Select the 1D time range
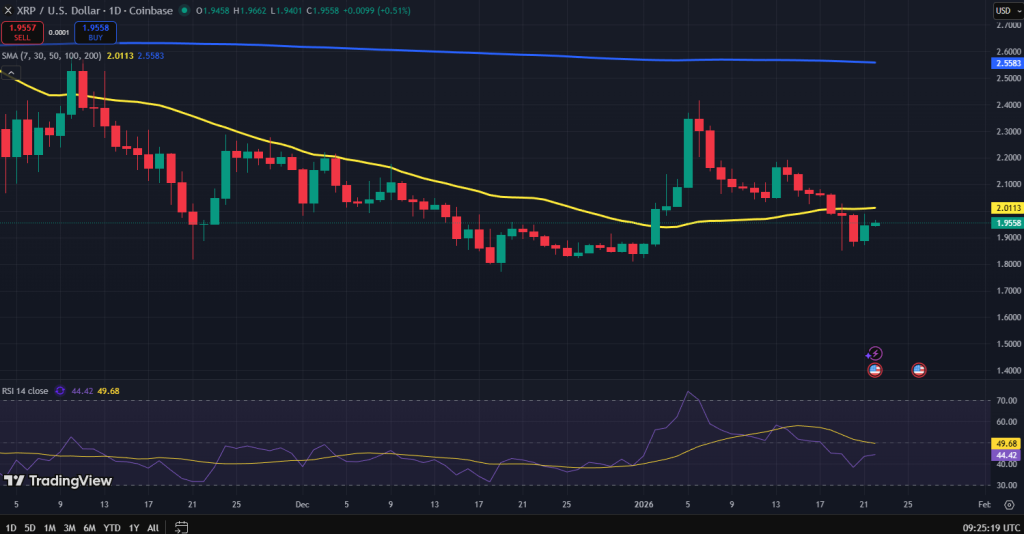Screen dimensions: 1024x534 pos(11,527)
